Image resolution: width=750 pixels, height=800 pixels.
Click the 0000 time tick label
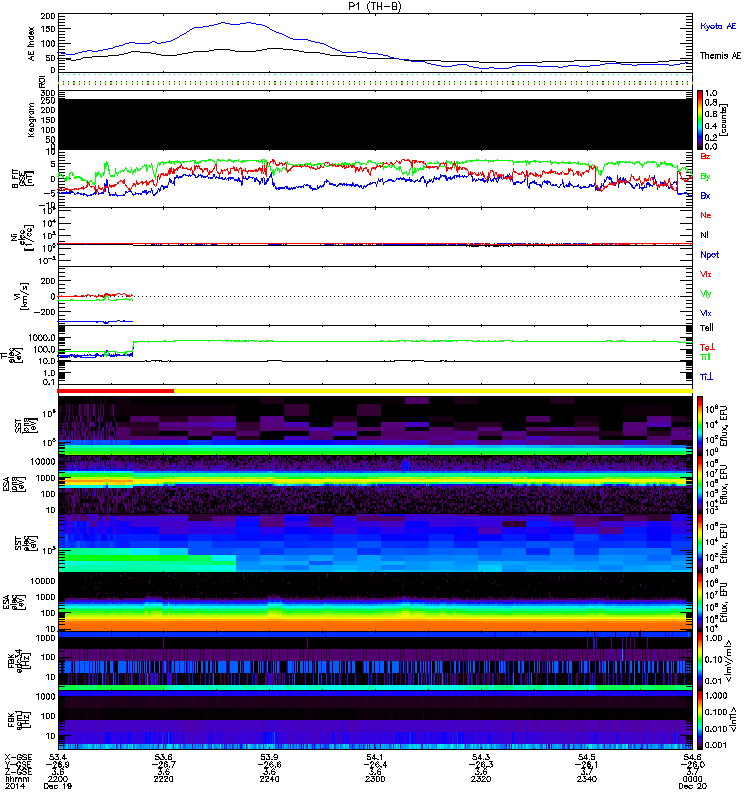693,779
